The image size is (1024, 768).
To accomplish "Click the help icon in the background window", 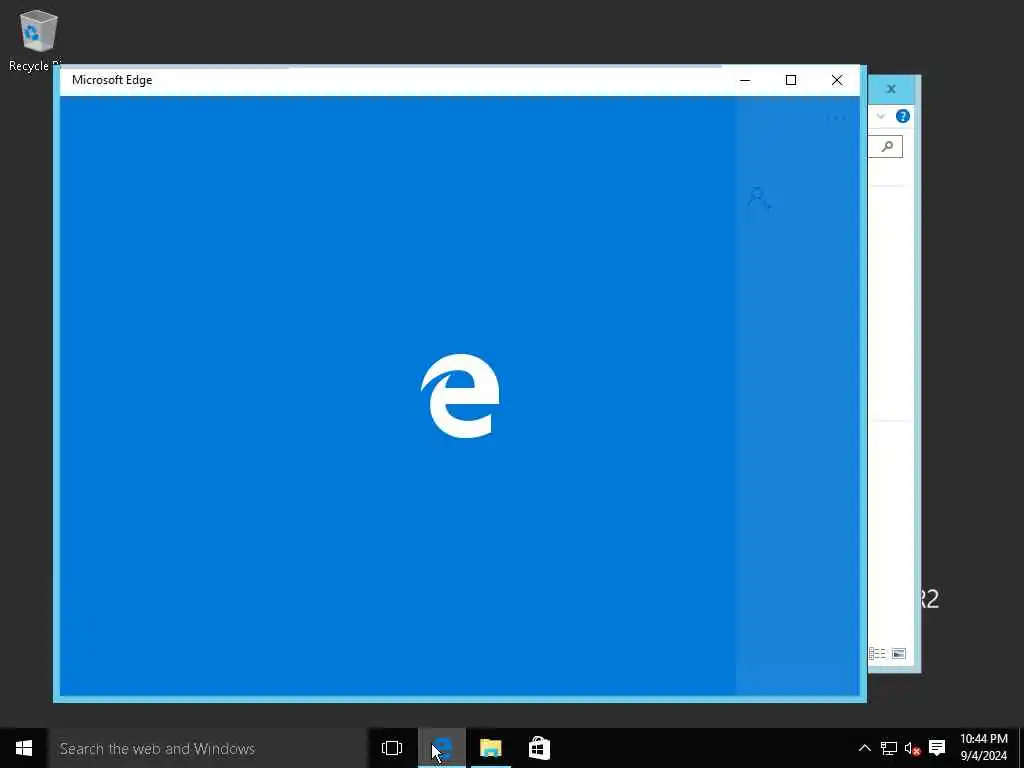I will (x=903, y=116).
